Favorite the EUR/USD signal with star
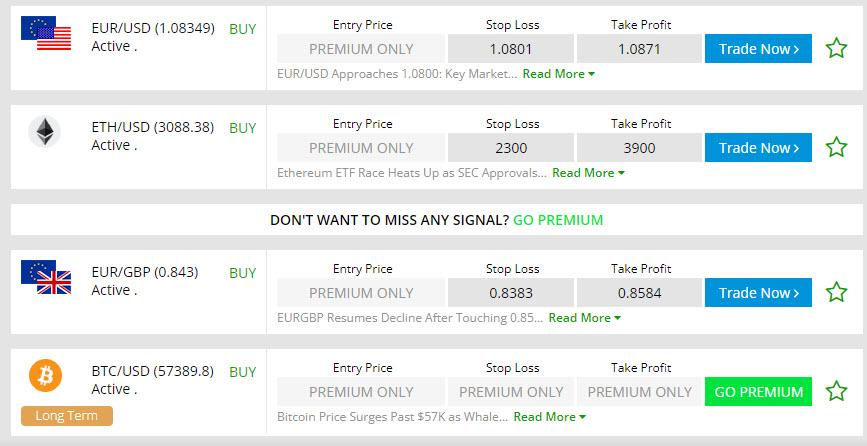Image resolution: width=867 pixels, height=446 pixels. [x=836, y=49]
